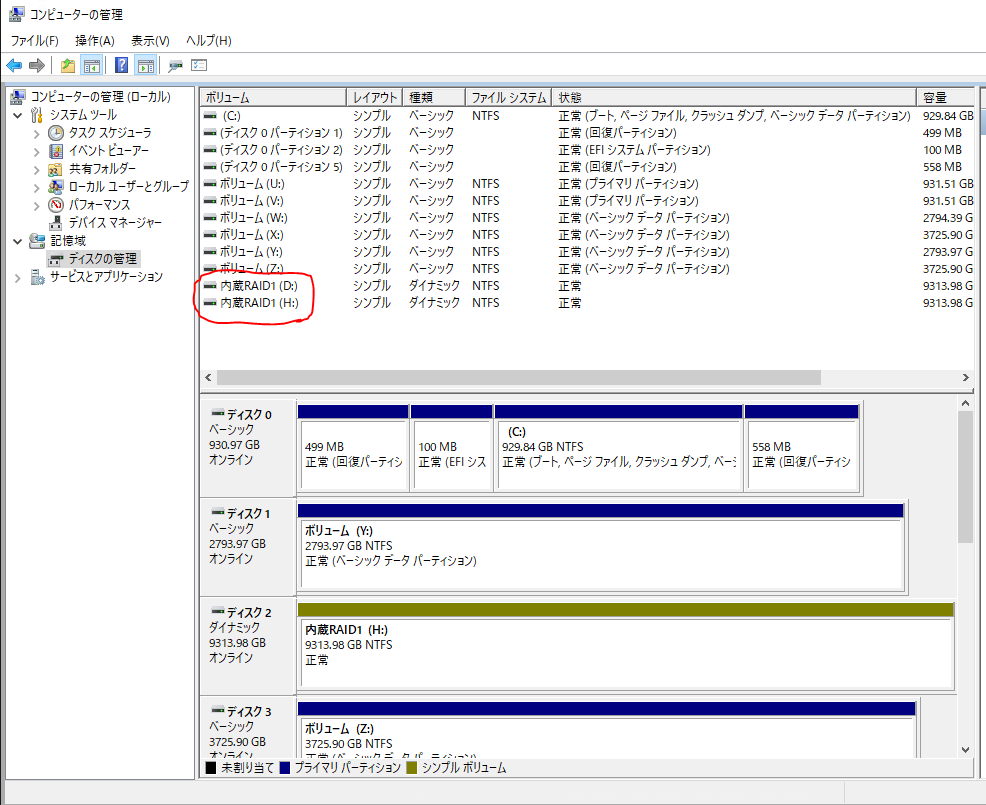Expand the ローカル ユーザーとグループ node
Viewport: 986px width, 805px height.
point(36,187)
